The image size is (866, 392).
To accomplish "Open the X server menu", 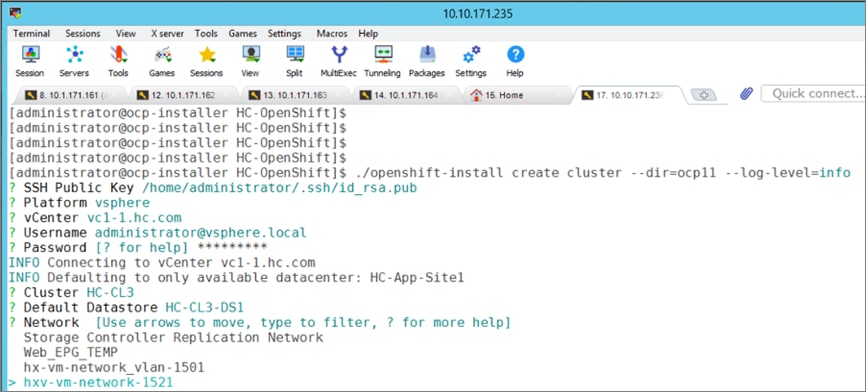I will tap(167, 34).
